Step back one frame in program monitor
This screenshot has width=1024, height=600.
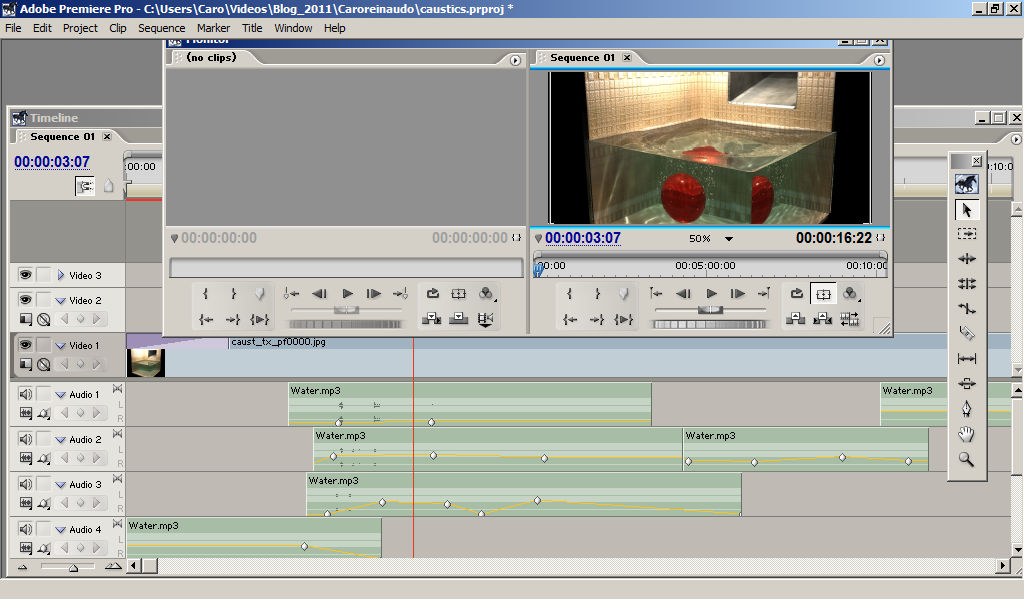click(x=684, y=294)
